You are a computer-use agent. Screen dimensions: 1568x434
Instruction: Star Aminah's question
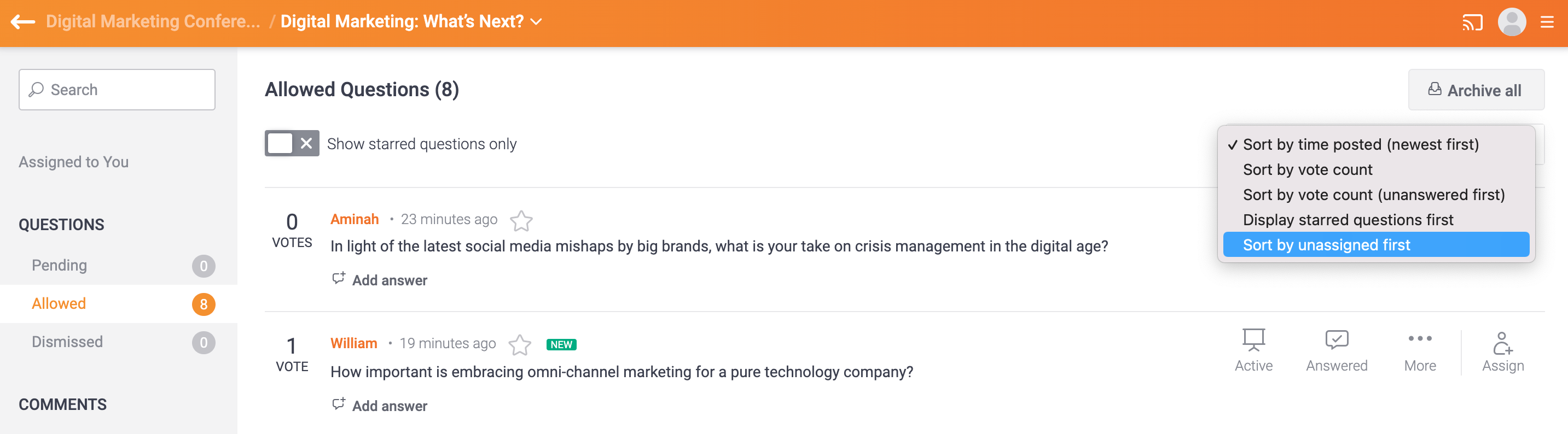click(521, 221)
